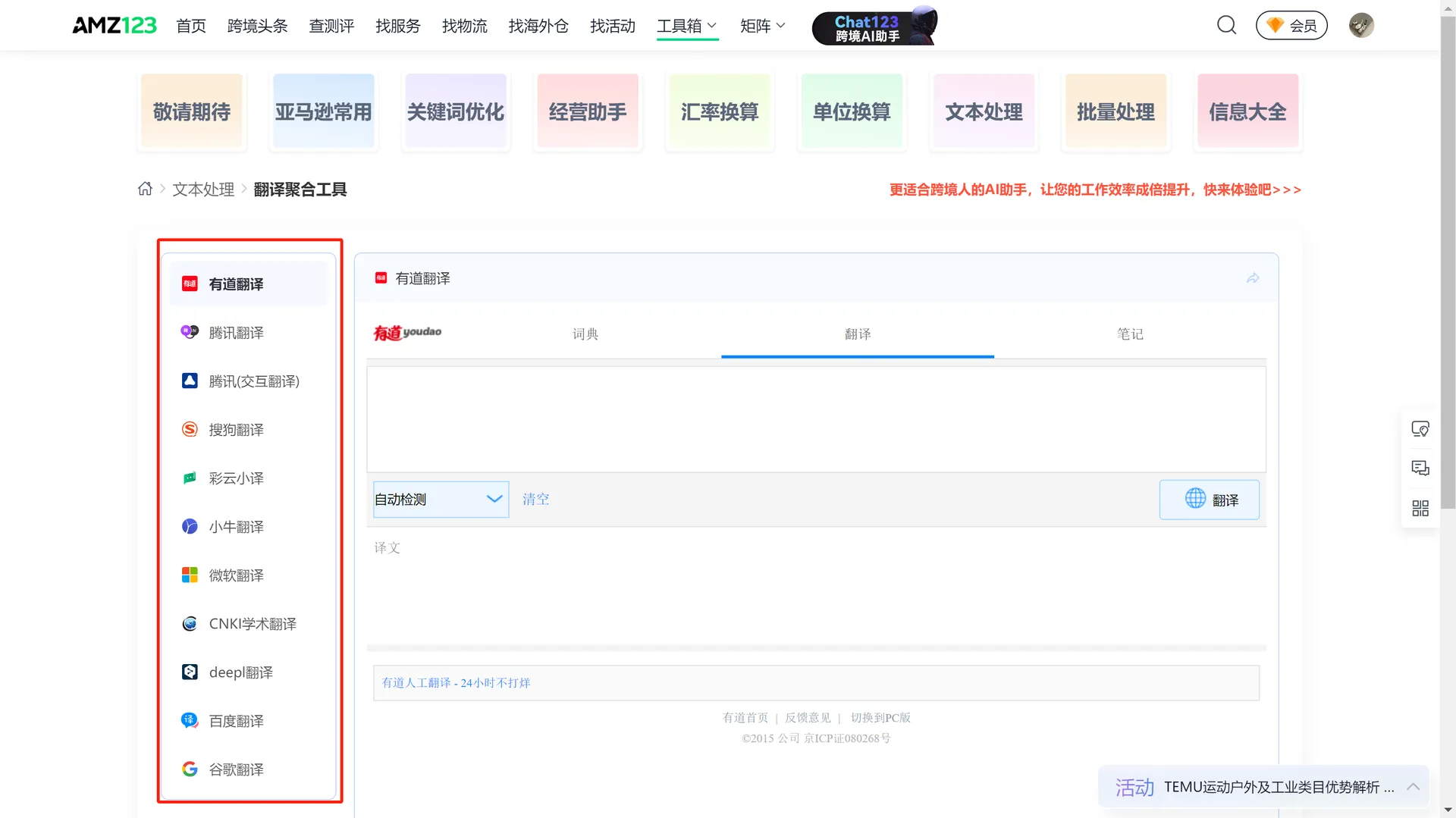Click the 有道人工翻译 - 24小时不打烊 link
1456x818 pixels.
click(456, 682)
